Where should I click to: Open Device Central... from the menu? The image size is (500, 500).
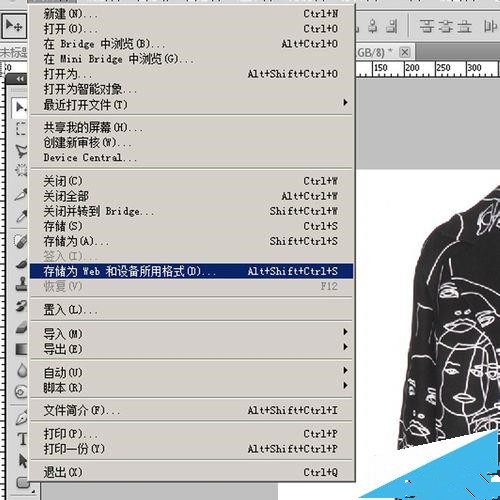pos(191,157)
